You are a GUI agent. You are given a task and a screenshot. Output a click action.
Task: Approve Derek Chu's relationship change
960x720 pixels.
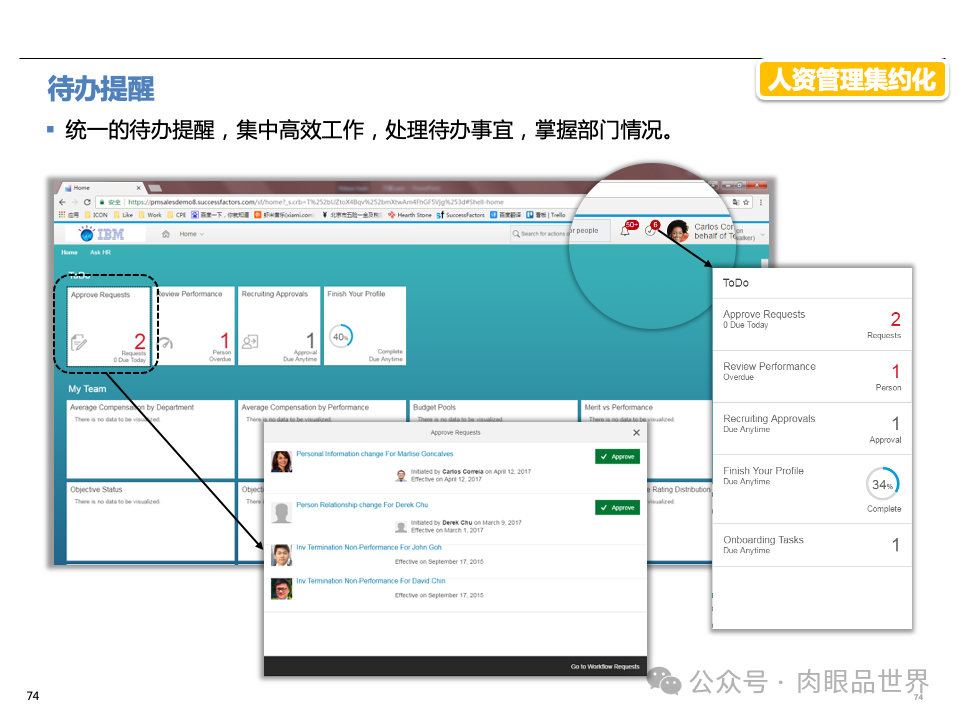pos(617,508)
